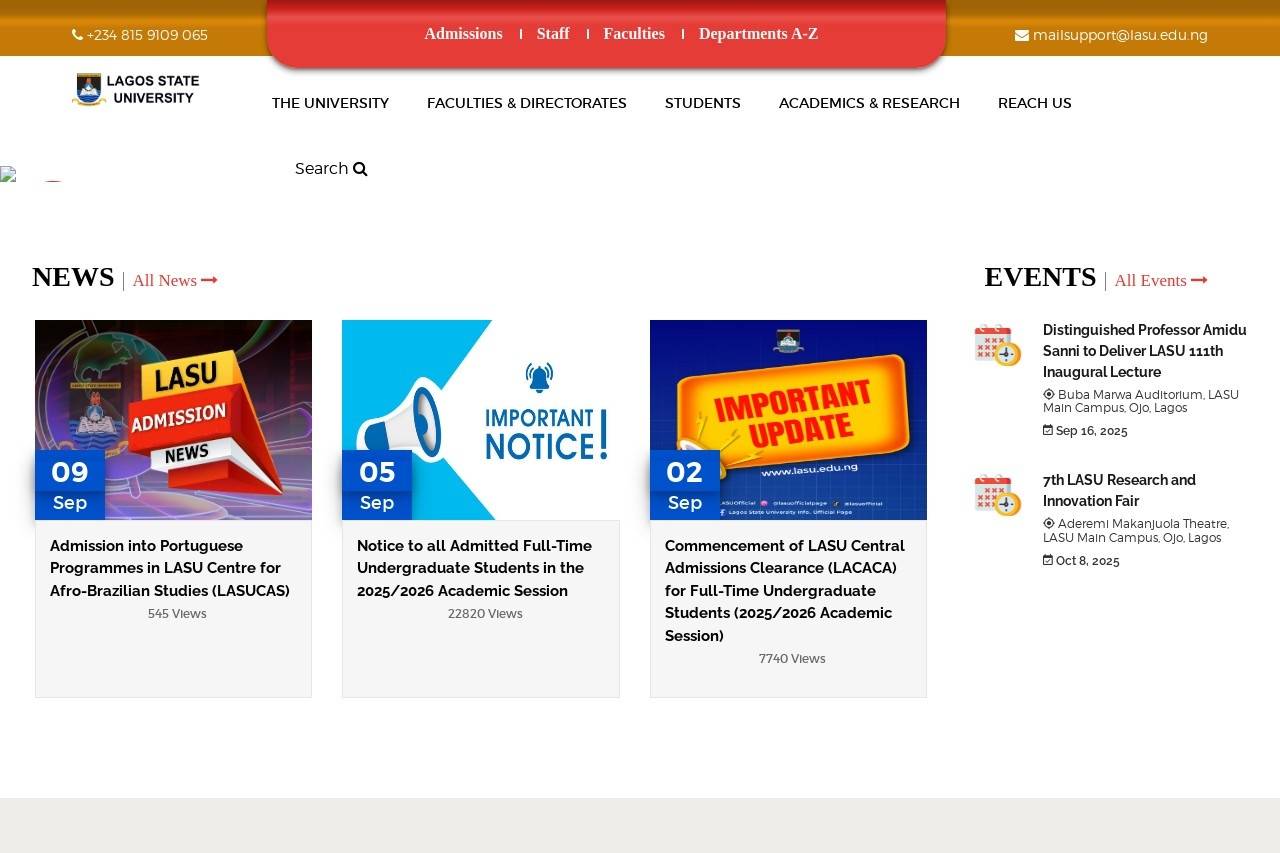Click the email mailsupport@lasu.edu.ng

tap(1120, 35)
